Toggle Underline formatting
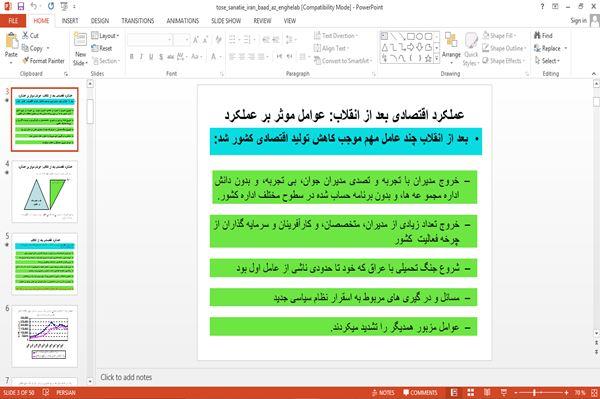 (x=151, y=57)
